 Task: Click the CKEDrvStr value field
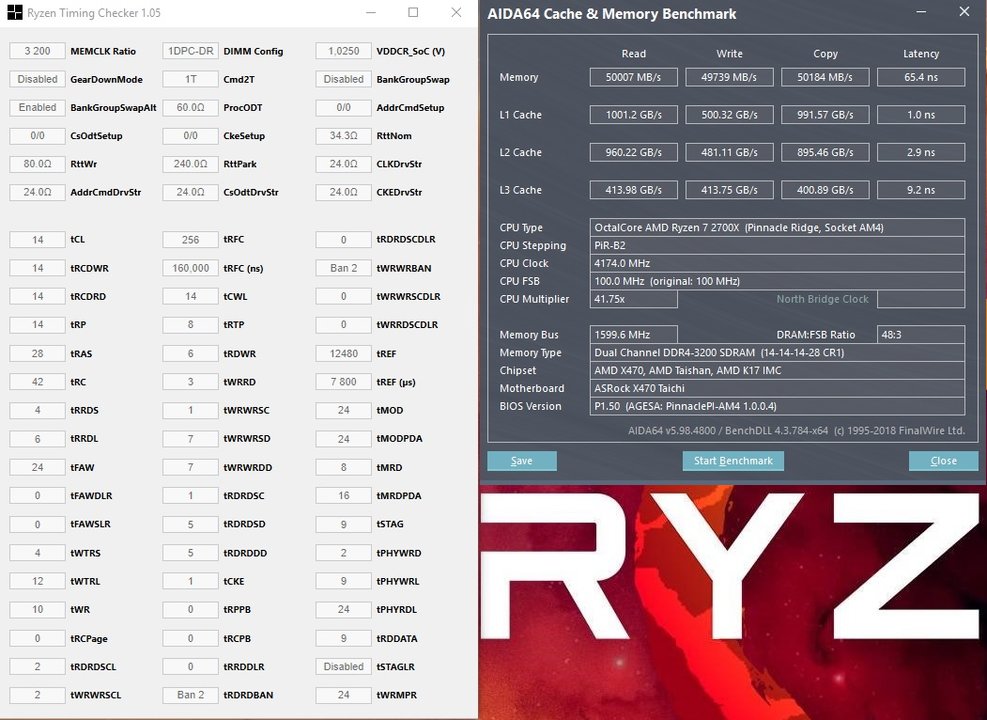point(343,193)
